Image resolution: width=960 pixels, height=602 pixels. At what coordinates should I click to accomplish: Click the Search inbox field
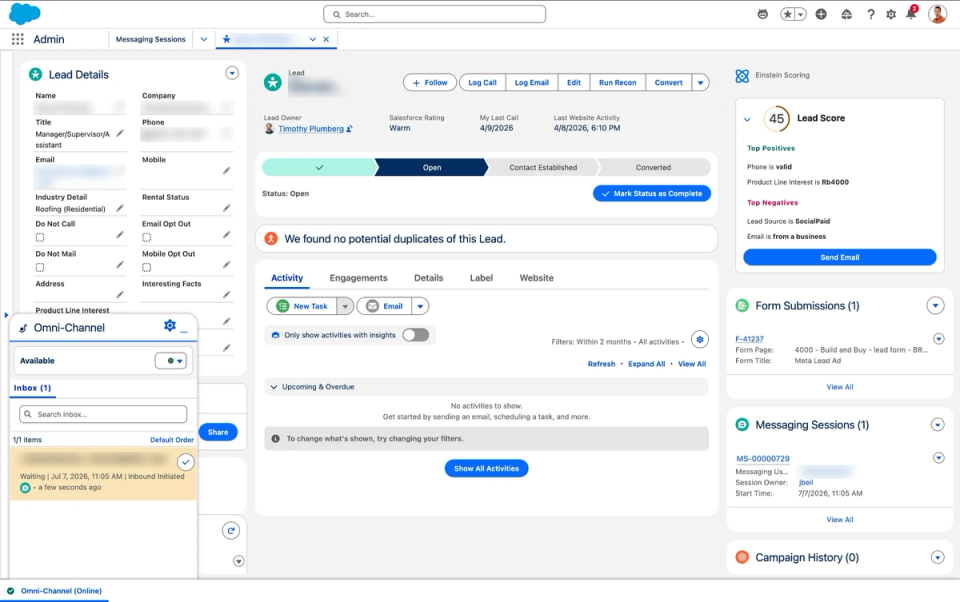point(103,414)
